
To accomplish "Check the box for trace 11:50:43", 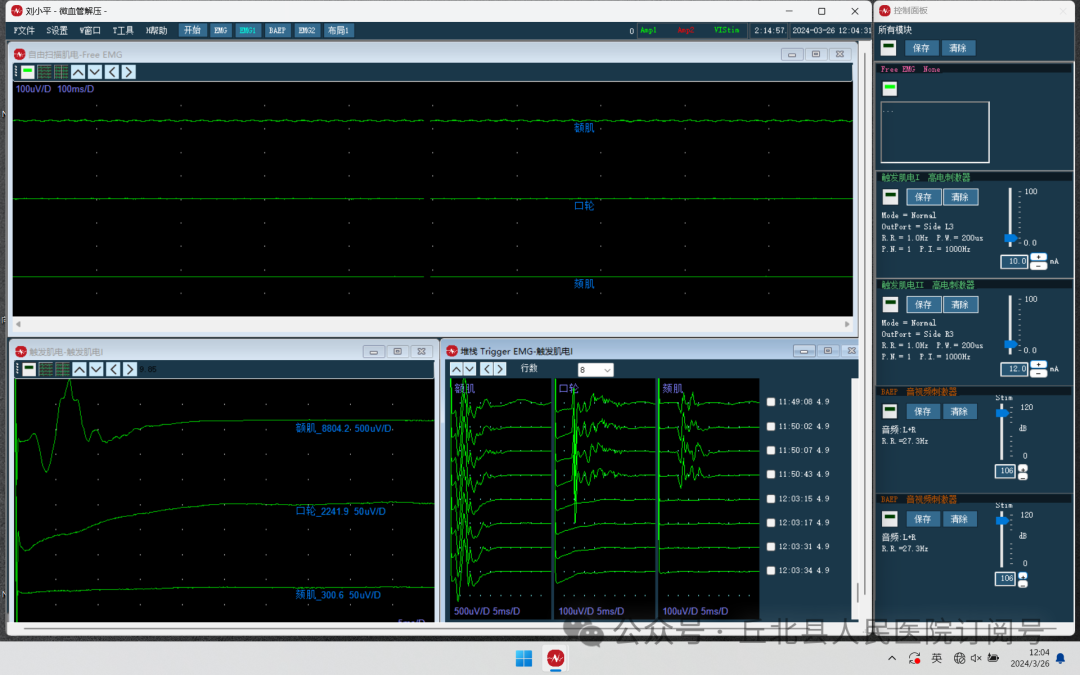I will coord(771,475).
